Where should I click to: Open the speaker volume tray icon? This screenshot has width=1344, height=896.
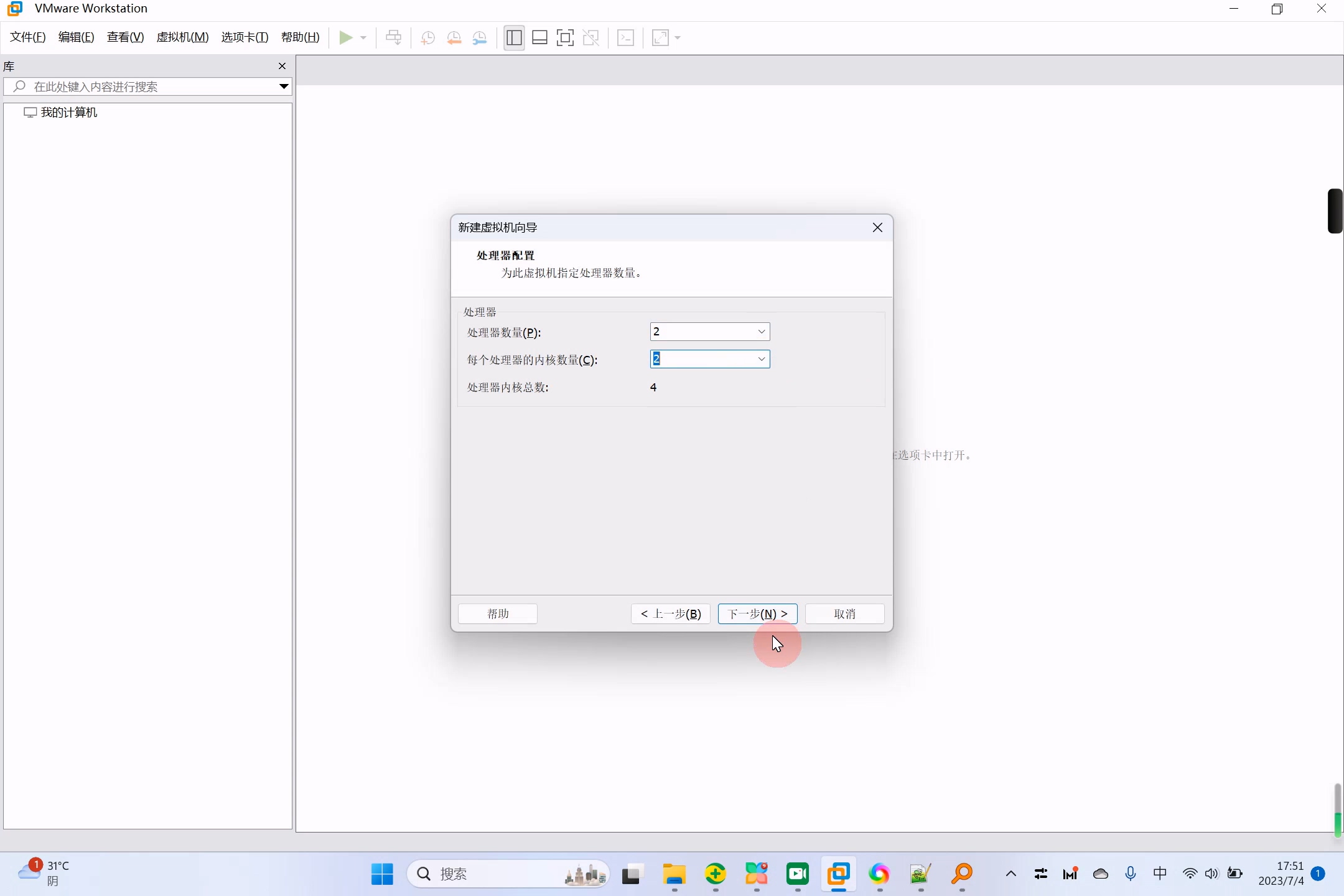tap(1211, 874)
